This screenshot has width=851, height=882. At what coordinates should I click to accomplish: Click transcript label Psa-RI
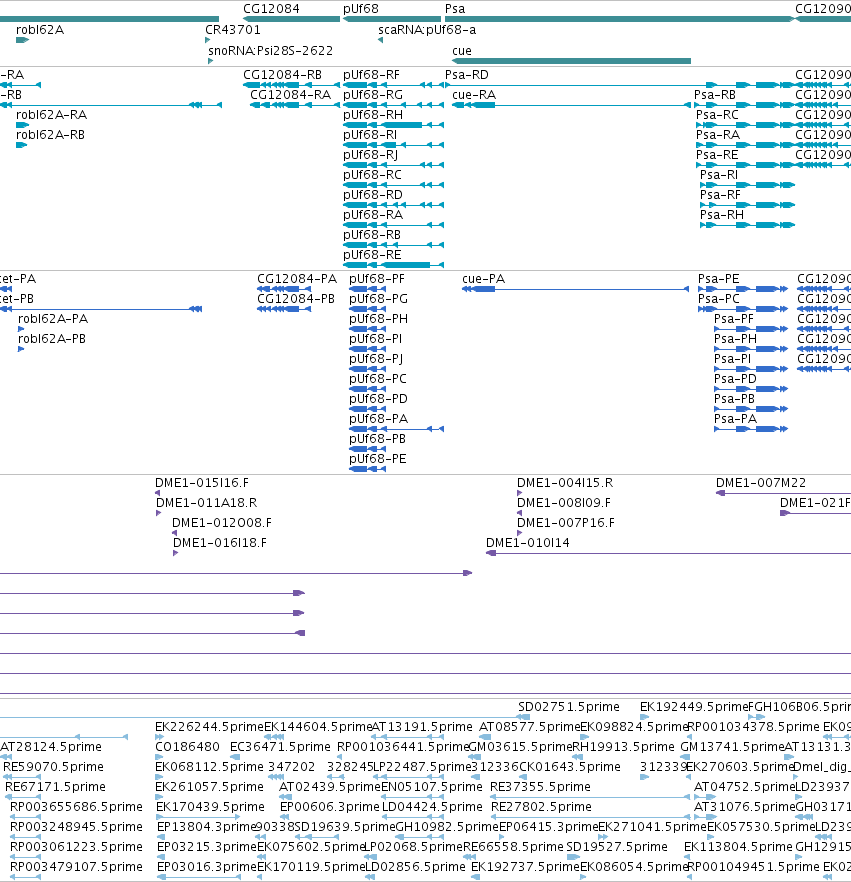tap(719, 175)
